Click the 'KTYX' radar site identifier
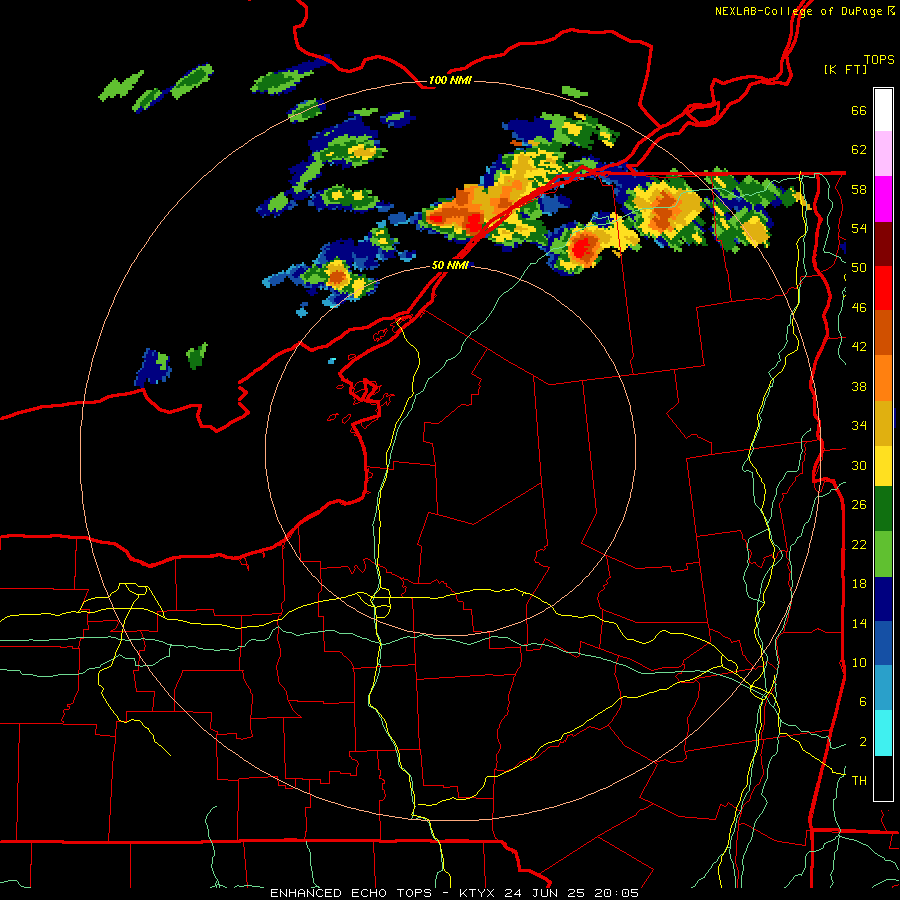This screenshot has height=900, width=900. click(479, 893)
